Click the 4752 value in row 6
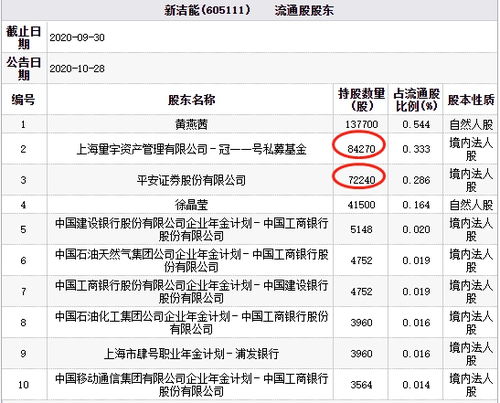The width and height of the screenshot is (500, 403). point(361,260)
